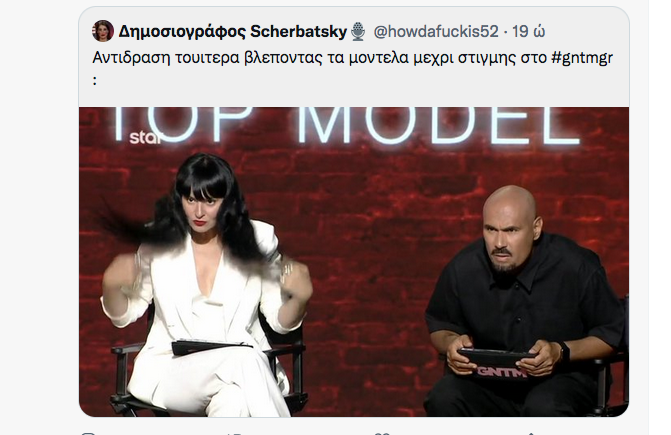Click the woman in the white suit

click(205, 287)
